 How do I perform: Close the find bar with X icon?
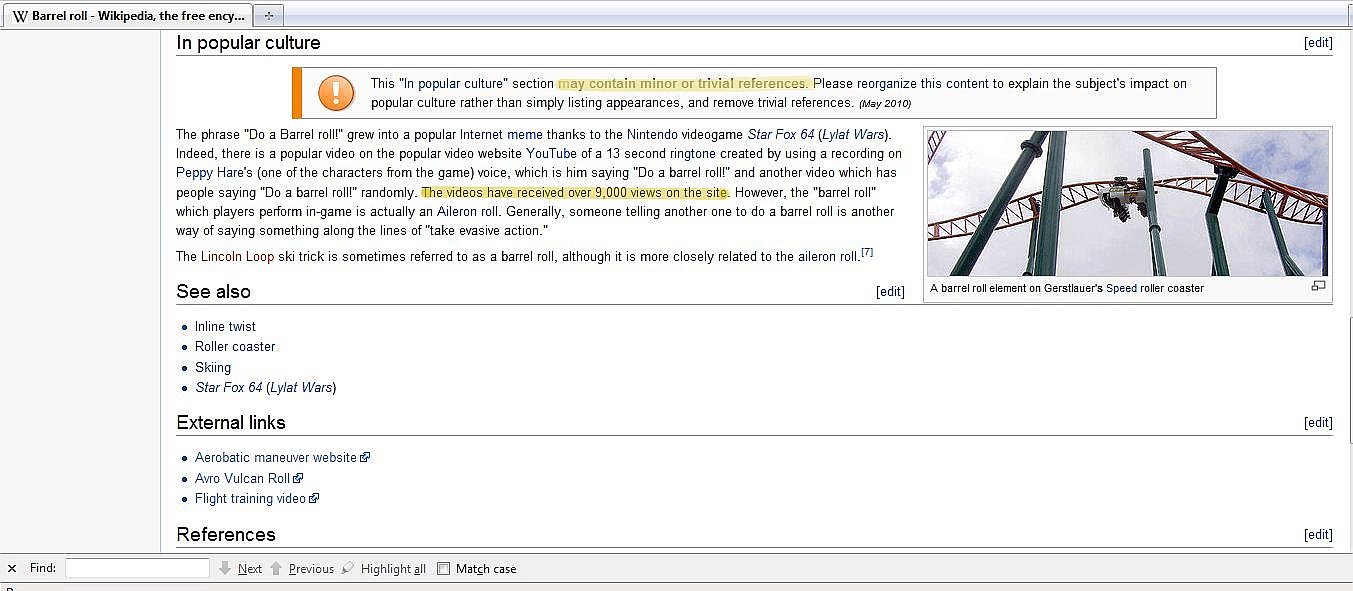(x=12, y=568)
